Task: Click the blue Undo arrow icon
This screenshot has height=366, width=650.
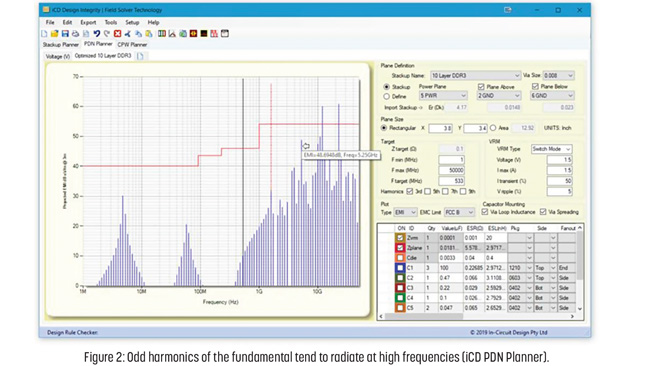Action: [97, 34]
